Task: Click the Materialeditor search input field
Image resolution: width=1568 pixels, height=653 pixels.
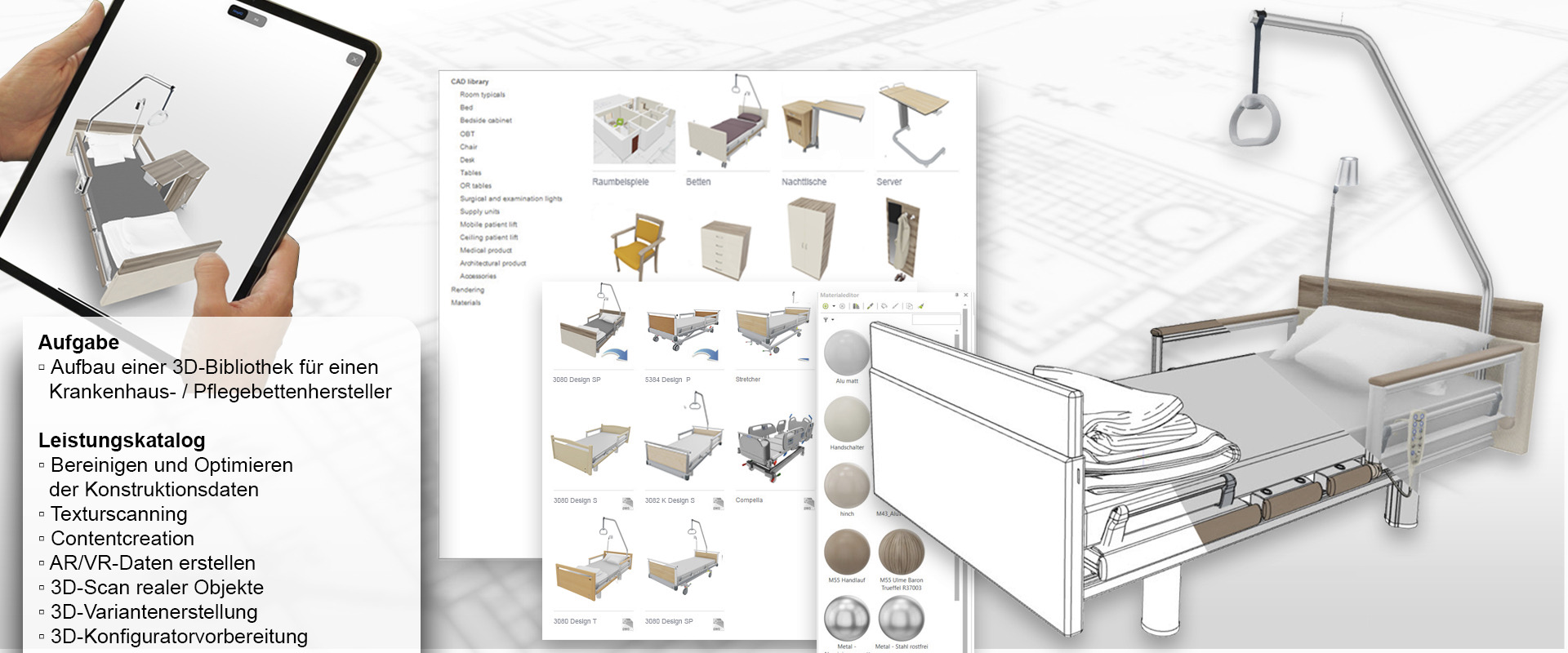Action: [x=935, y=320]
